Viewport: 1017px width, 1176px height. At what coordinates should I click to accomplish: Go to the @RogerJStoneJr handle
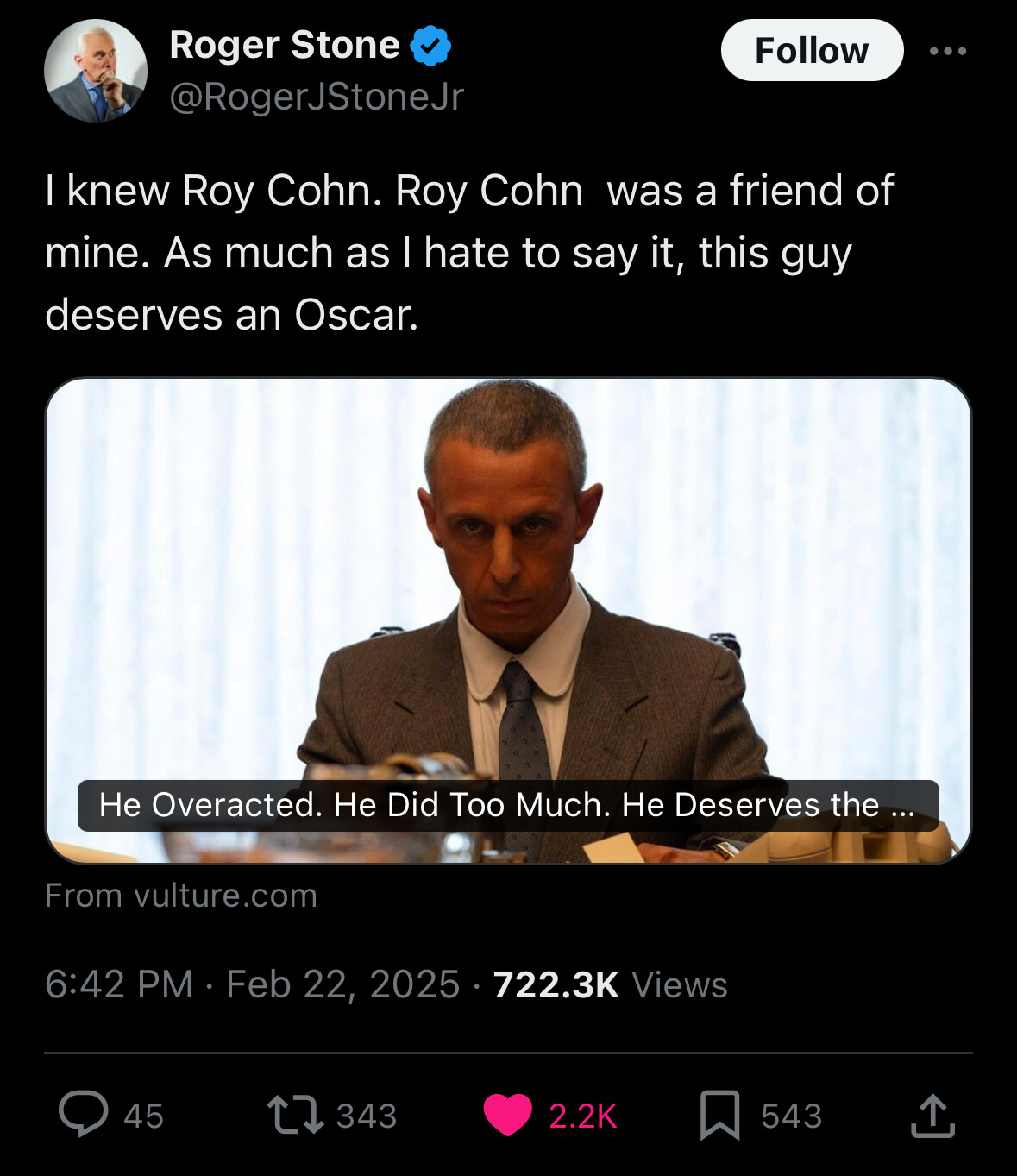(317, 97)
